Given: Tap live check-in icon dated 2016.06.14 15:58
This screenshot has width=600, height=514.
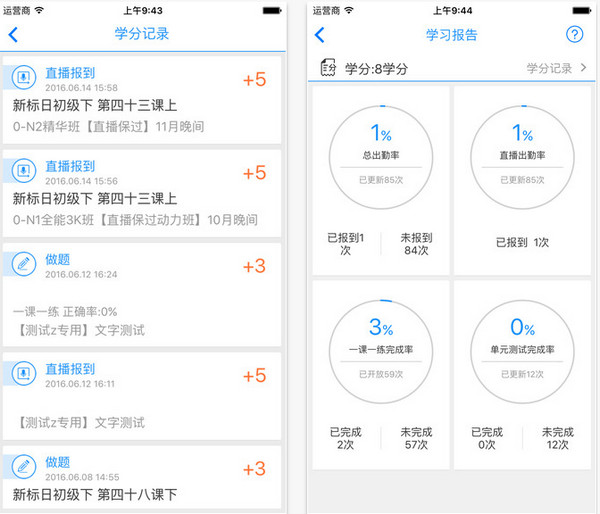Looking at the screenshot, I should [x=24, y=77].
